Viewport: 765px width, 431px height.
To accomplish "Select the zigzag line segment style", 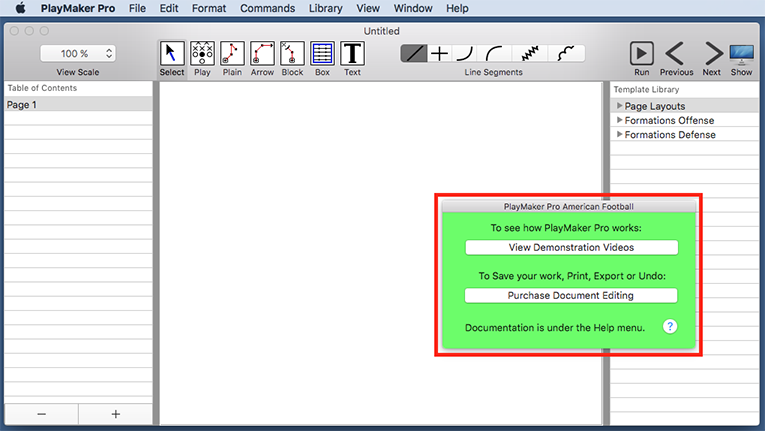I will [530, 54].
